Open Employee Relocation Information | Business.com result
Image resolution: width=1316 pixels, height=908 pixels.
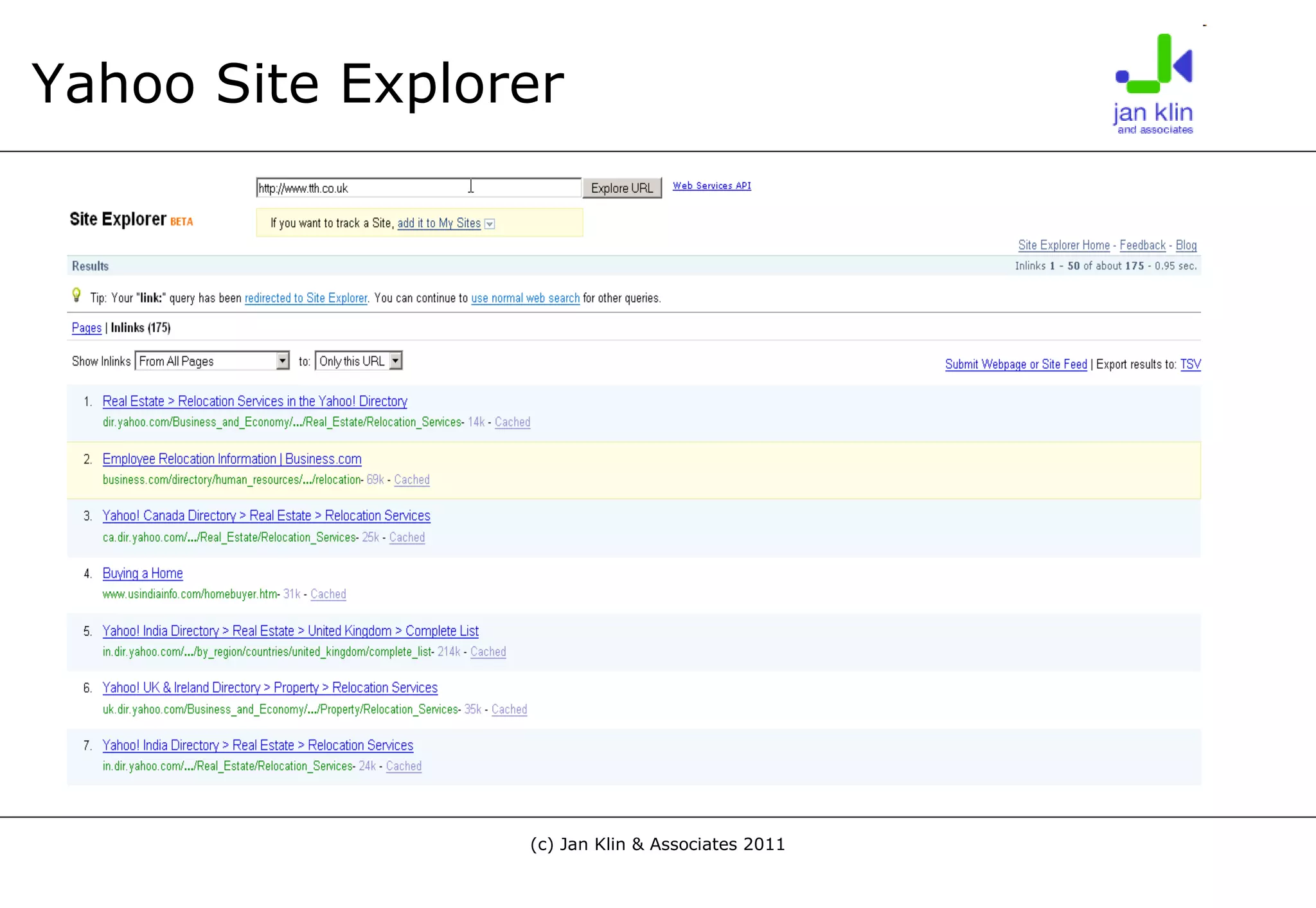(232, 459)
